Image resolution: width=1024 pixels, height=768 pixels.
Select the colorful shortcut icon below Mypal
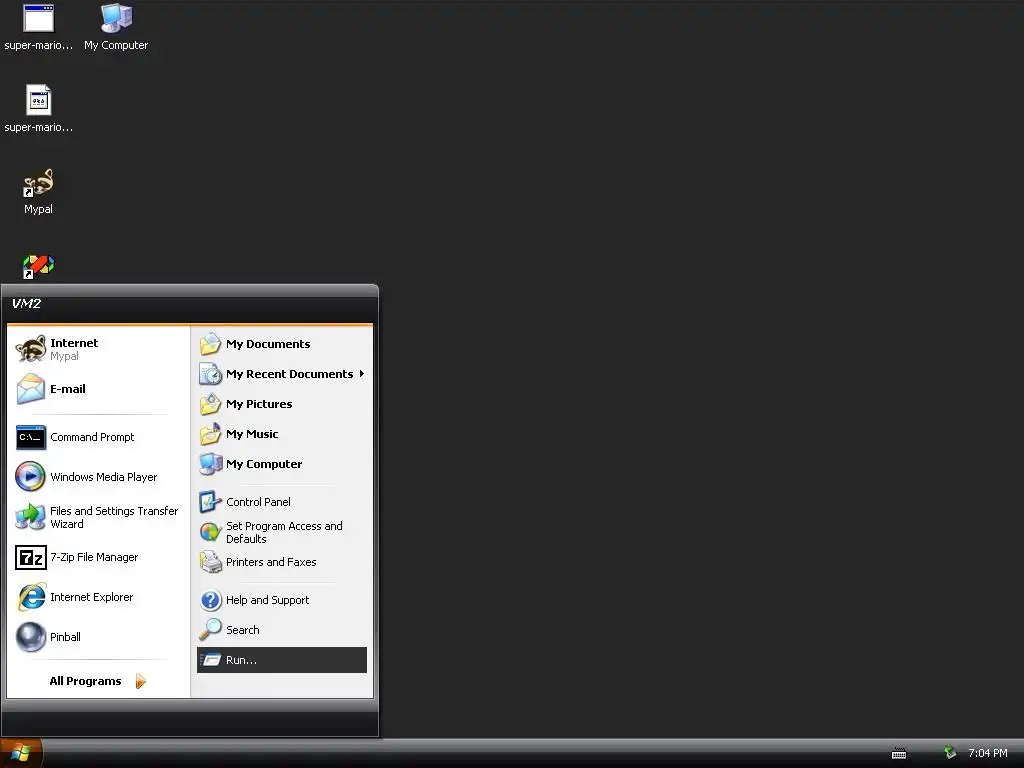38,266
